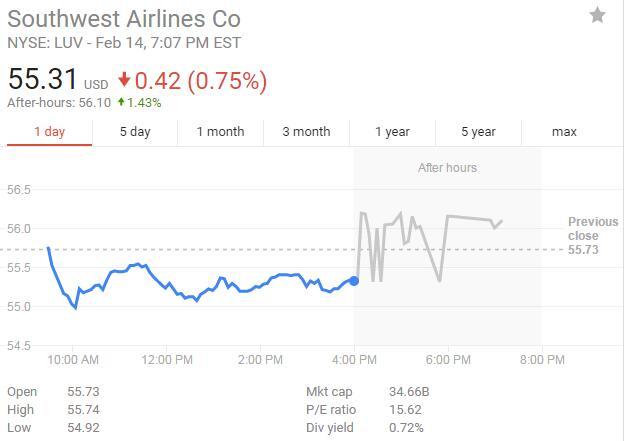Click the red down arrow price change
Screen dimensions: 624x441
pos(124,80)
